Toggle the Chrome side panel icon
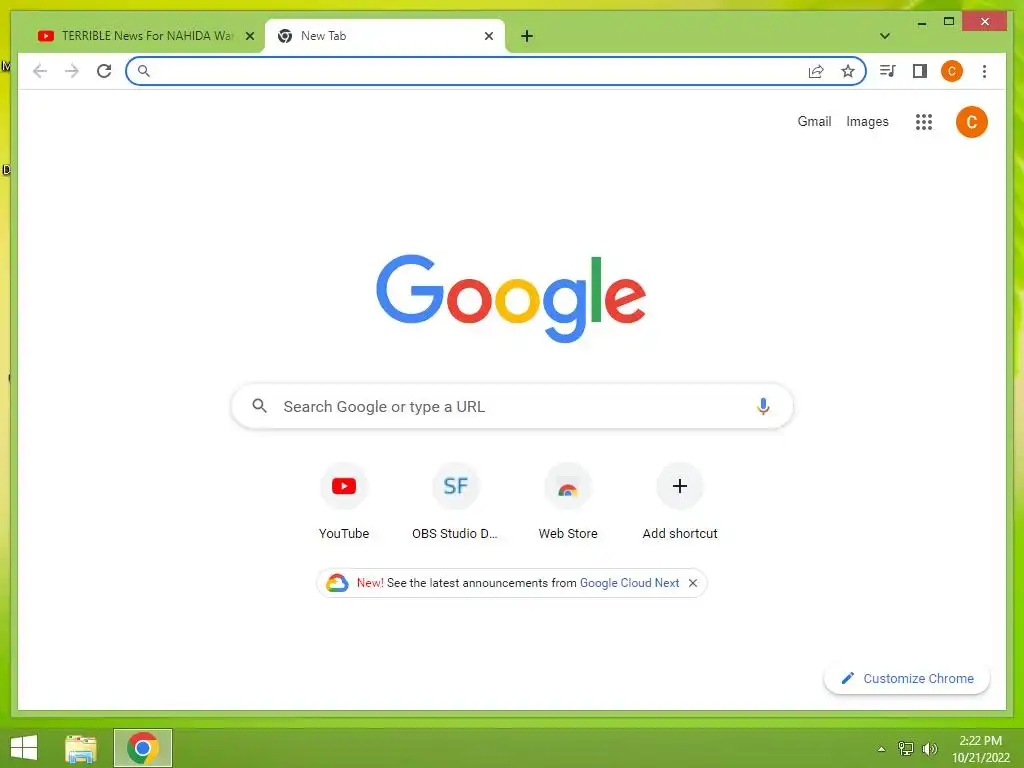Viewport: 1024px width, 768px height. [x=920, y=71]
